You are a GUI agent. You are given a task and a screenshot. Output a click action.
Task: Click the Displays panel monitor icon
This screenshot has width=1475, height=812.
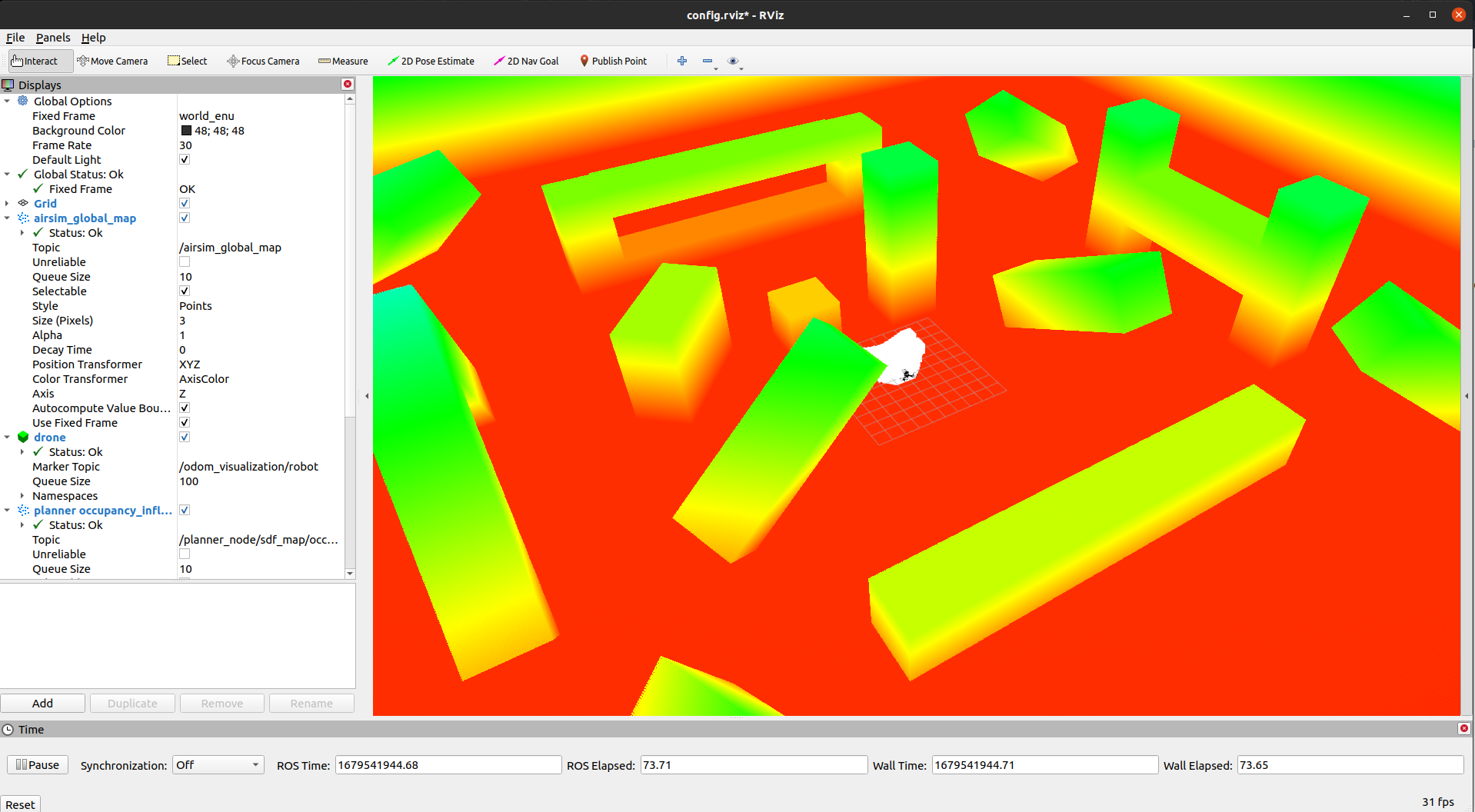8,85
